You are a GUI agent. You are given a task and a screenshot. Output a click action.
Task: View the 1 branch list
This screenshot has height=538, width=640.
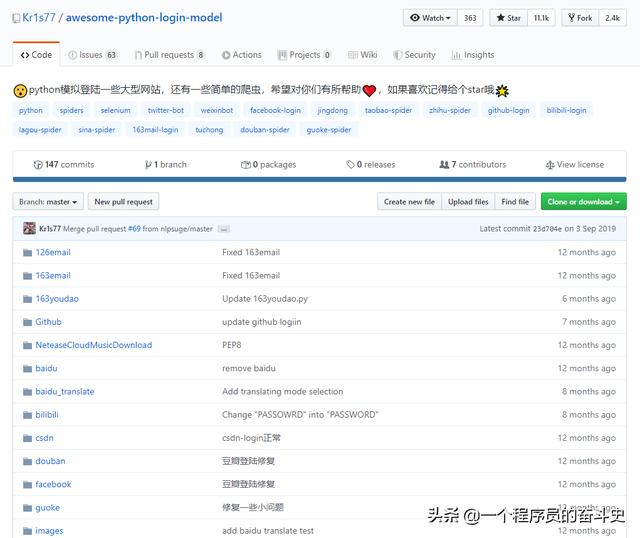166,165
